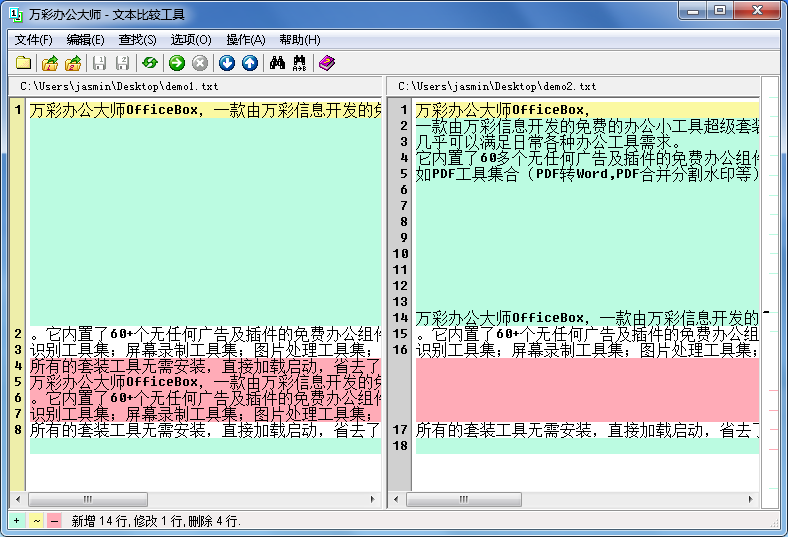The width and height of the screenshot is (788, 537).
Task: Click the red minus deleted-lines swatch
Action: [x=54, y=521]
